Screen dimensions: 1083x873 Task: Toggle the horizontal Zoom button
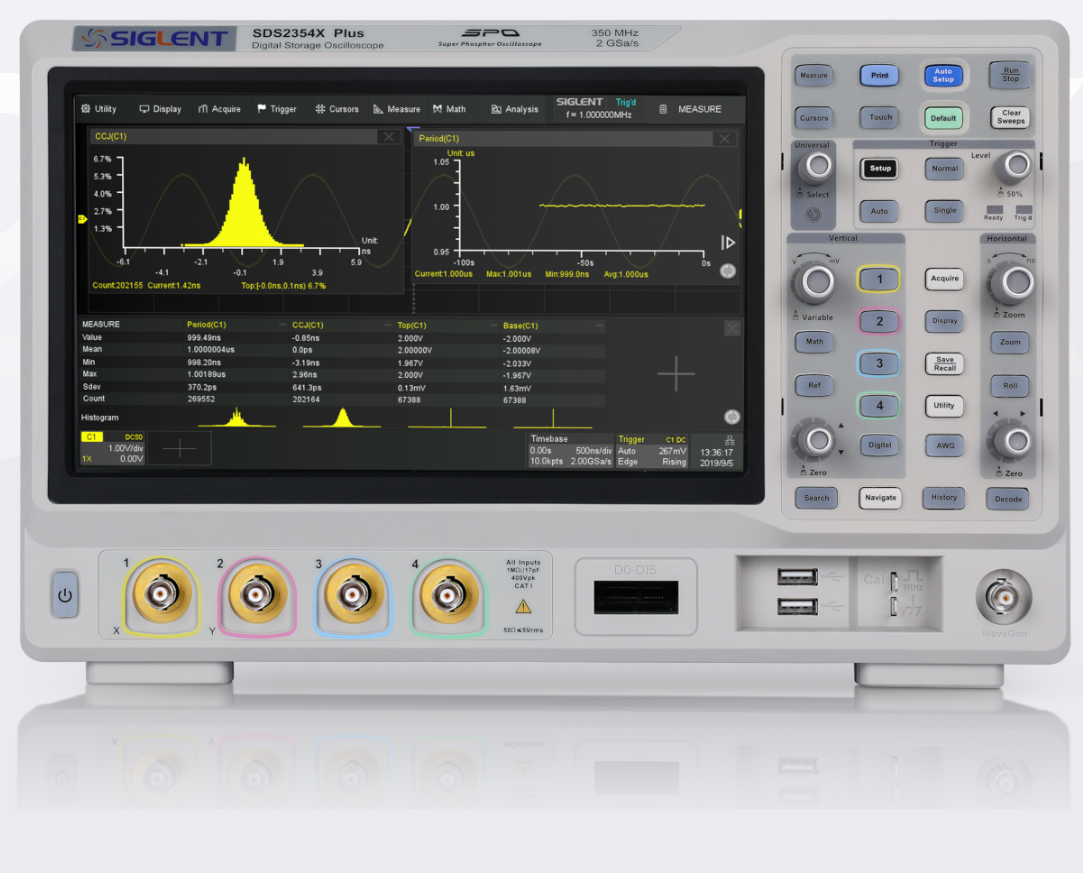point(1010,343)
